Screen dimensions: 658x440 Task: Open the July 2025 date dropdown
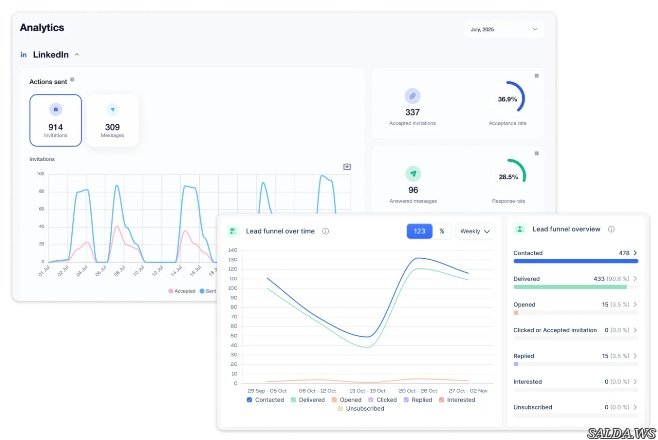coord(508,29)
